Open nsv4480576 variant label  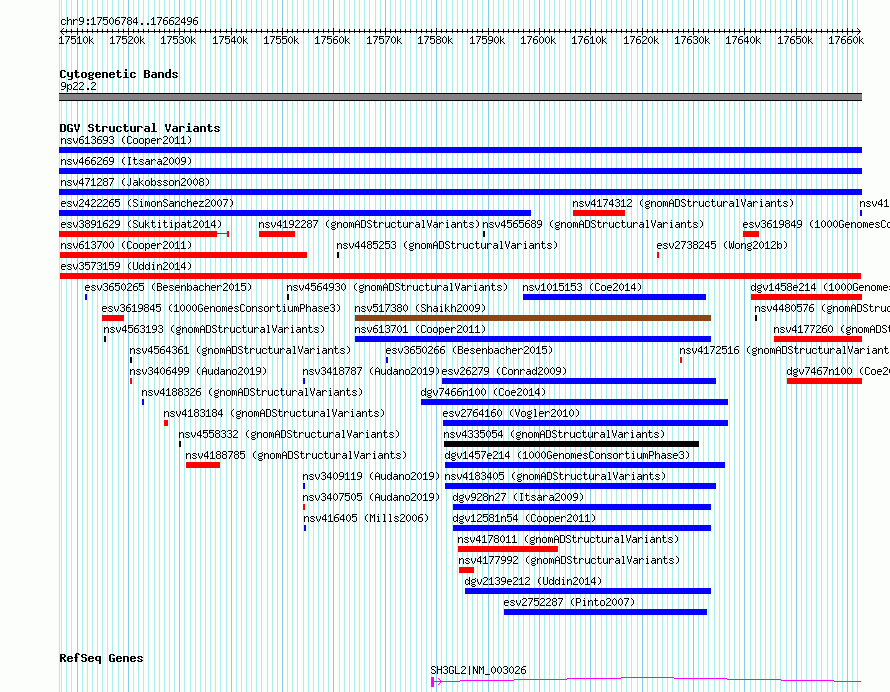coord(822,308)
